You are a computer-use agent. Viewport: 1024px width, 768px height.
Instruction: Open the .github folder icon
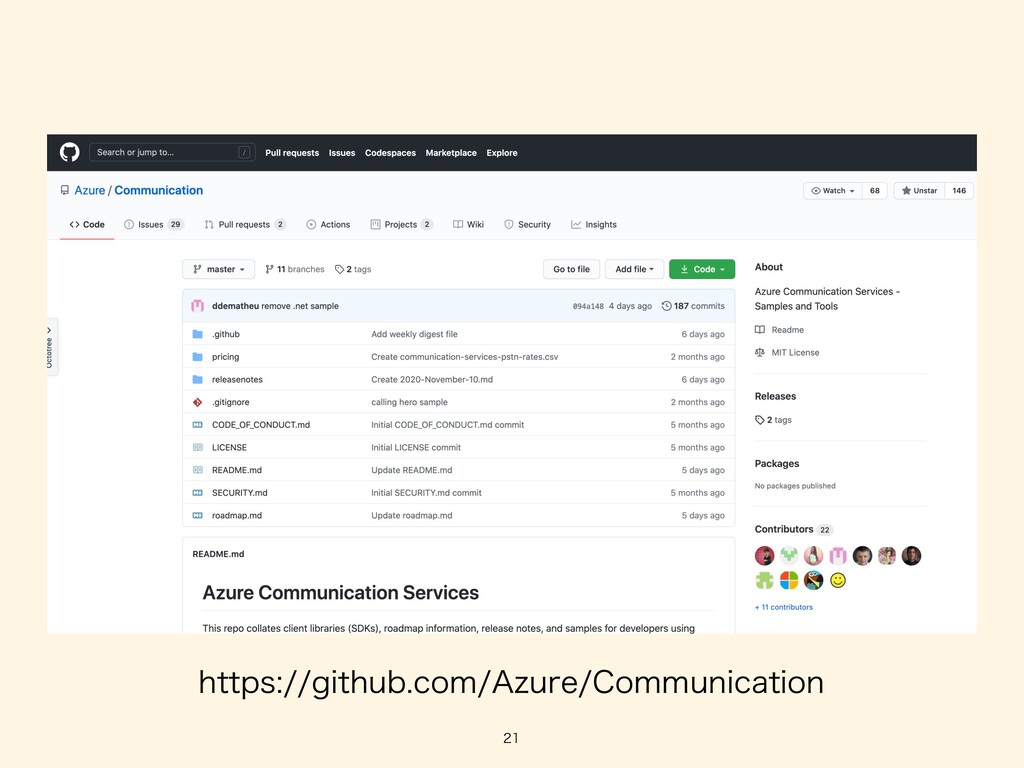pyautogui.click(x=197, y=334)
